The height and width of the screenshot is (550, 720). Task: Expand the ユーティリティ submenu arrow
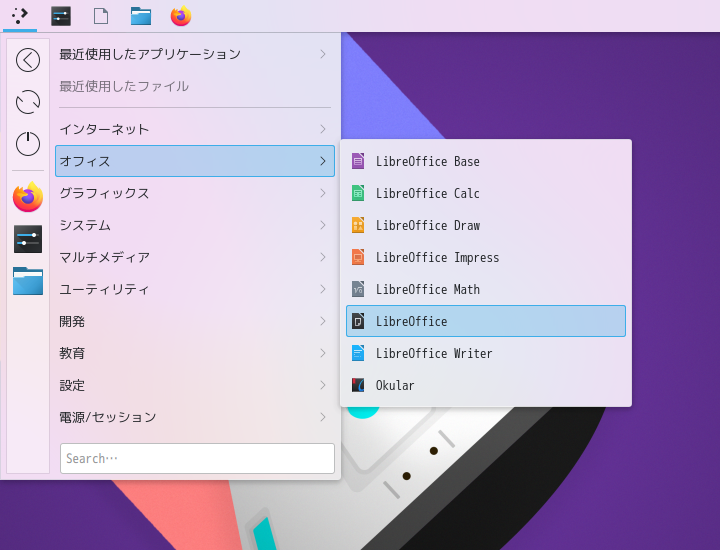point(323,289)
